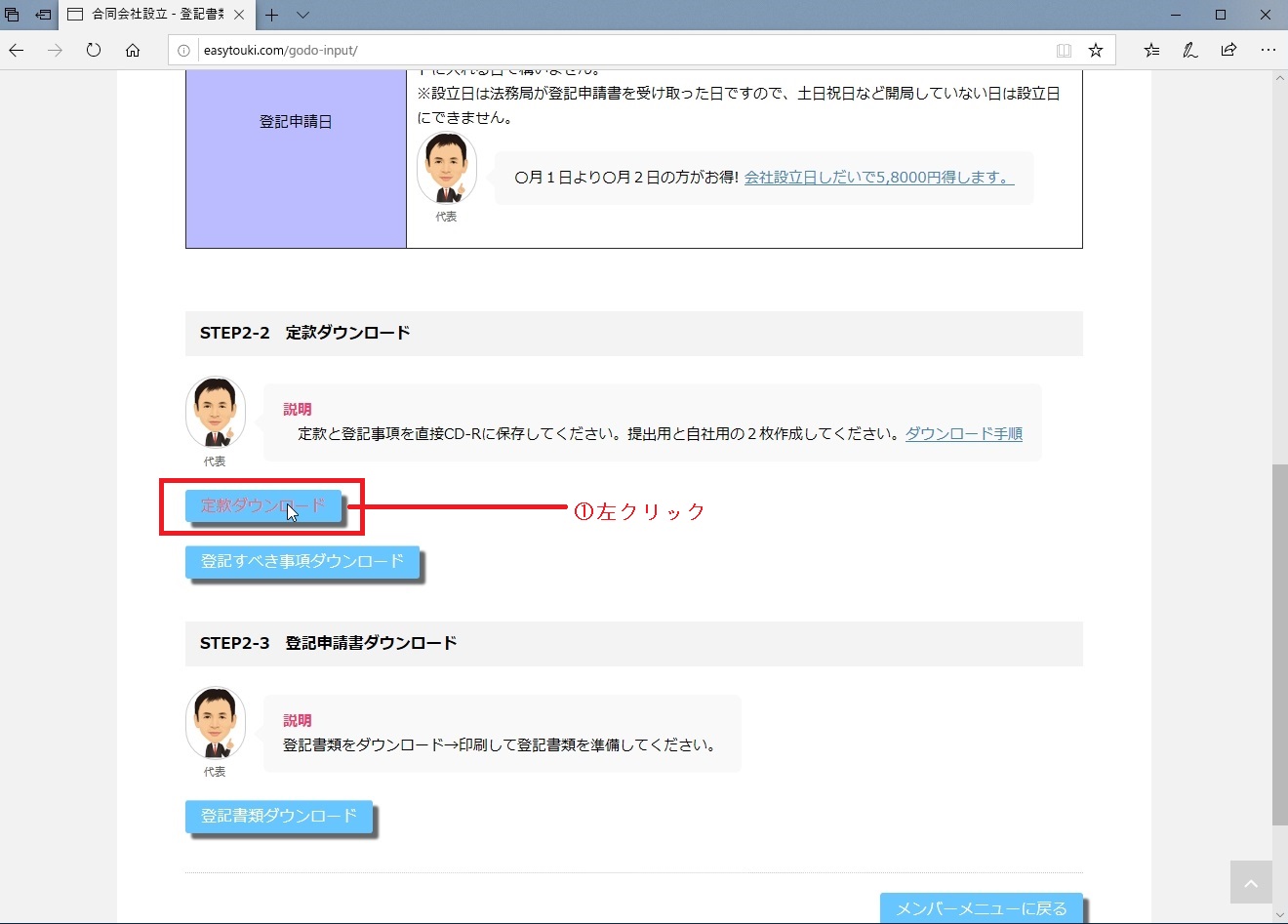
Task: Open the 会社設立日しだいで5,8000円得します link
Action: coord(878,178)
